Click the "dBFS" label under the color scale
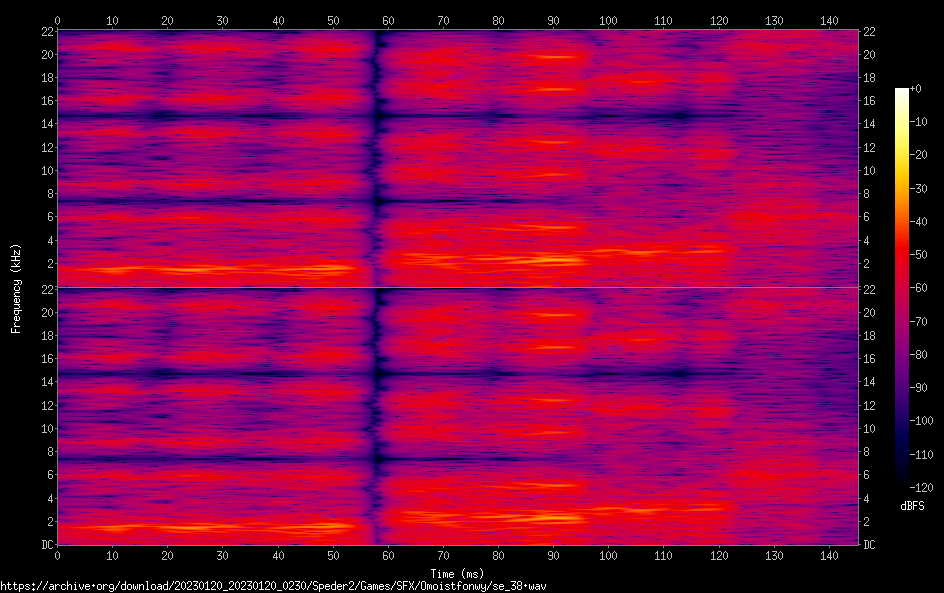Image resolution: width=944 pixels, height=593 pixels. [x=912, y=506]
